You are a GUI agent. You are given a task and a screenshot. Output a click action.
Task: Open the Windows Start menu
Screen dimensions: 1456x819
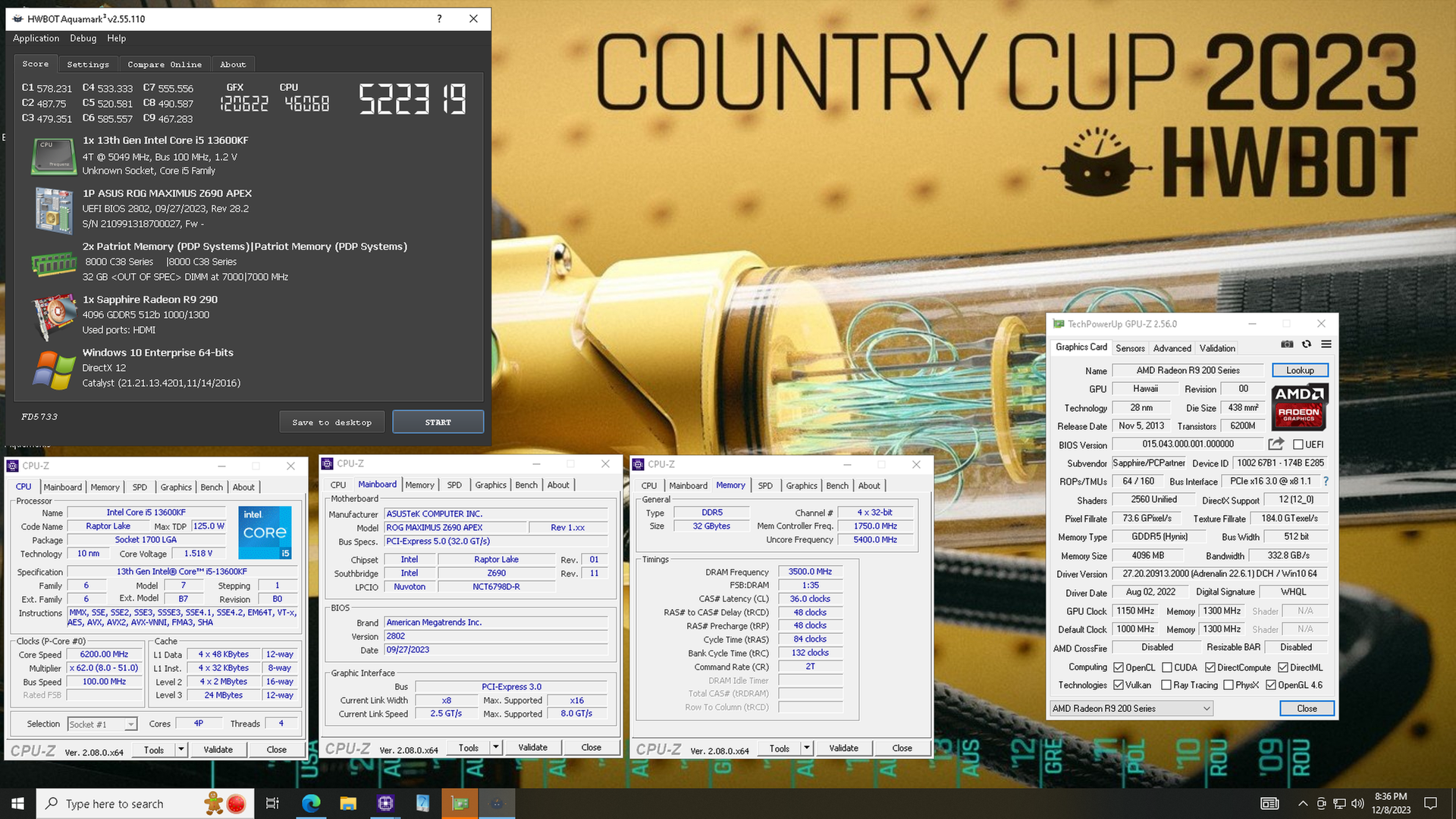17,803
